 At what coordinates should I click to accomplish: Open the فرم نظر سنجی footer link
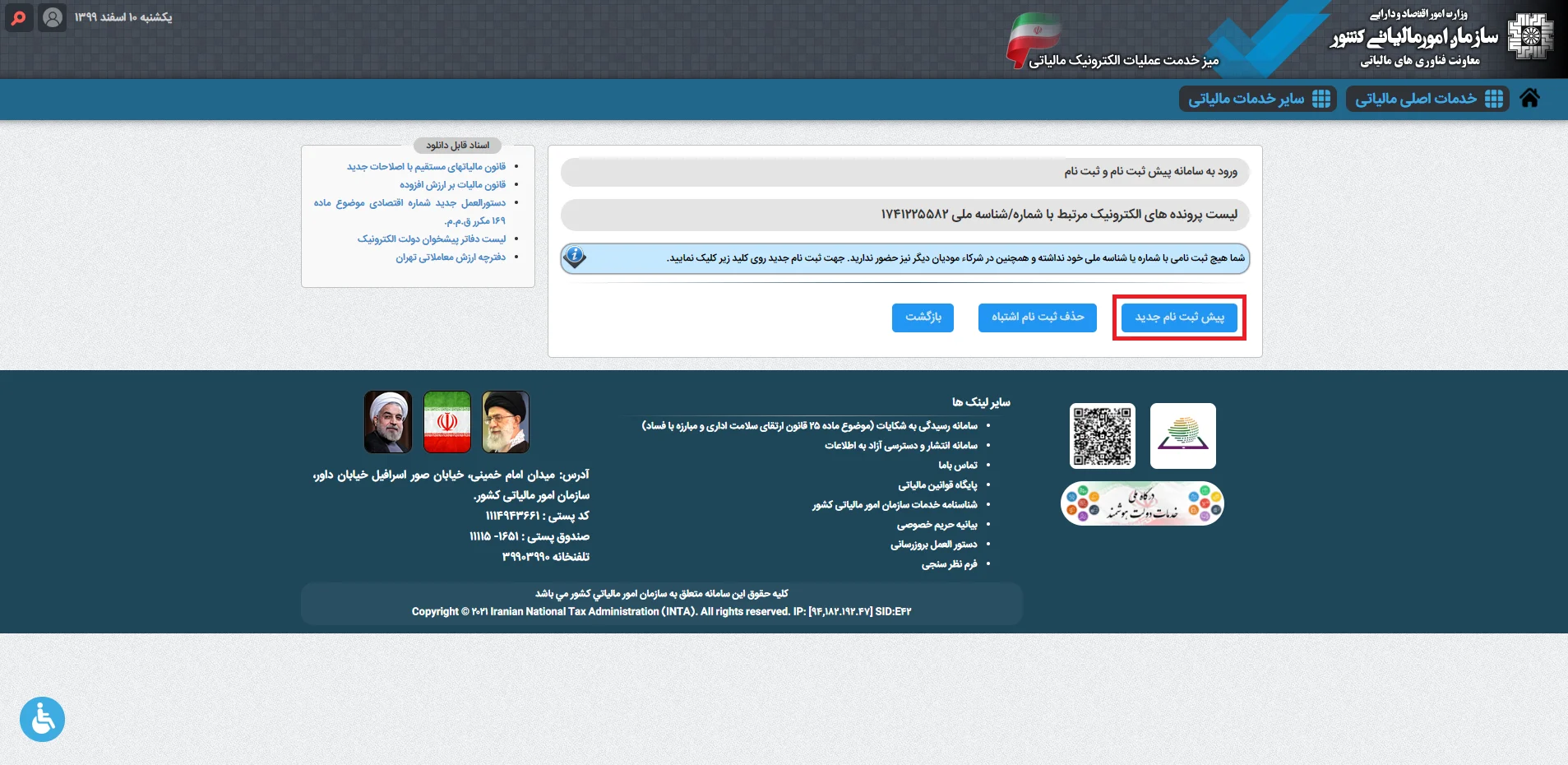coord(949,564)
